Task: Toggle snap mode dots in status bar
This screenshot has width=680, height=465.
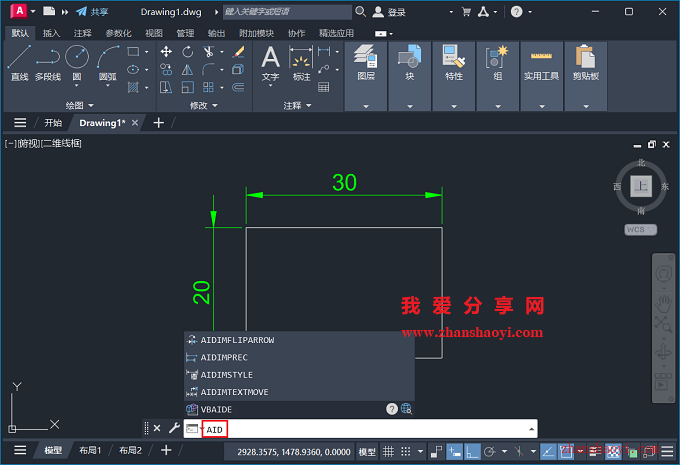Action: tap(405, 452)
